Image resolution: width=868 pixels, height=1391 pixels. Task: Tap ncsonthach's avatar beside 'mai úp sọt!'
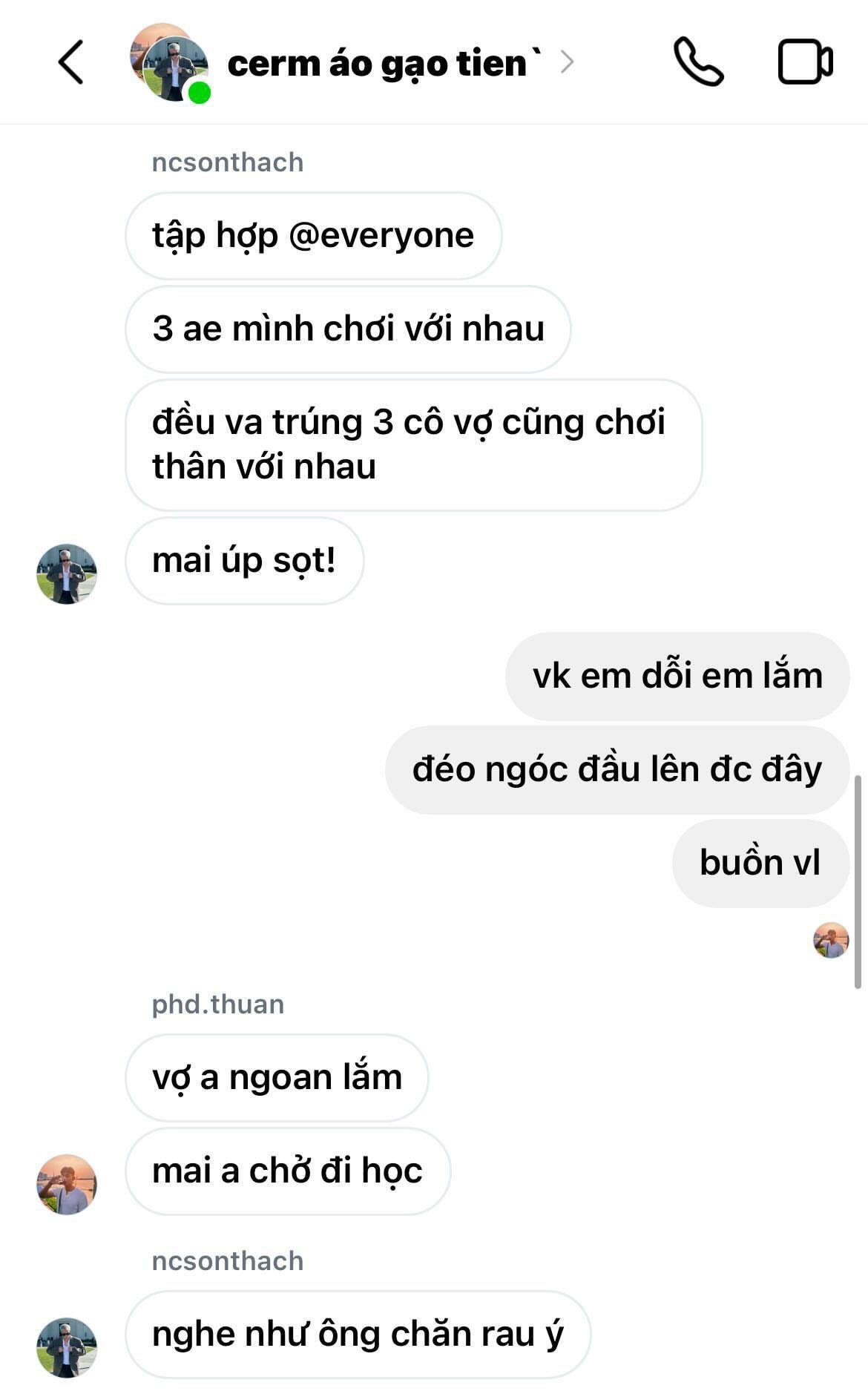point(67,573)
